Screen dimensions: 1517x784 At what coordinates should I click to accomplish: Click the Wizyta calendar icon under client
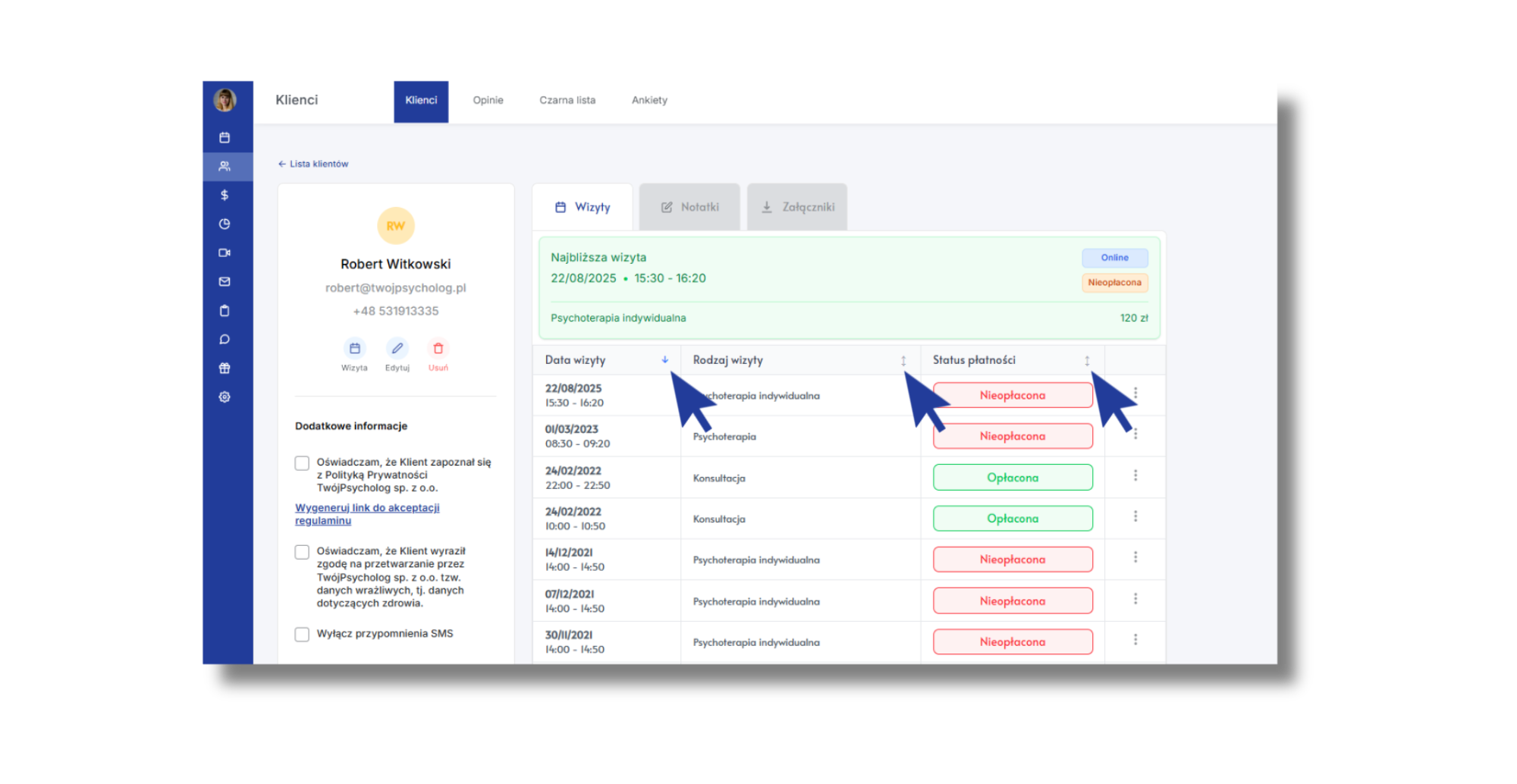click(354, 348)
